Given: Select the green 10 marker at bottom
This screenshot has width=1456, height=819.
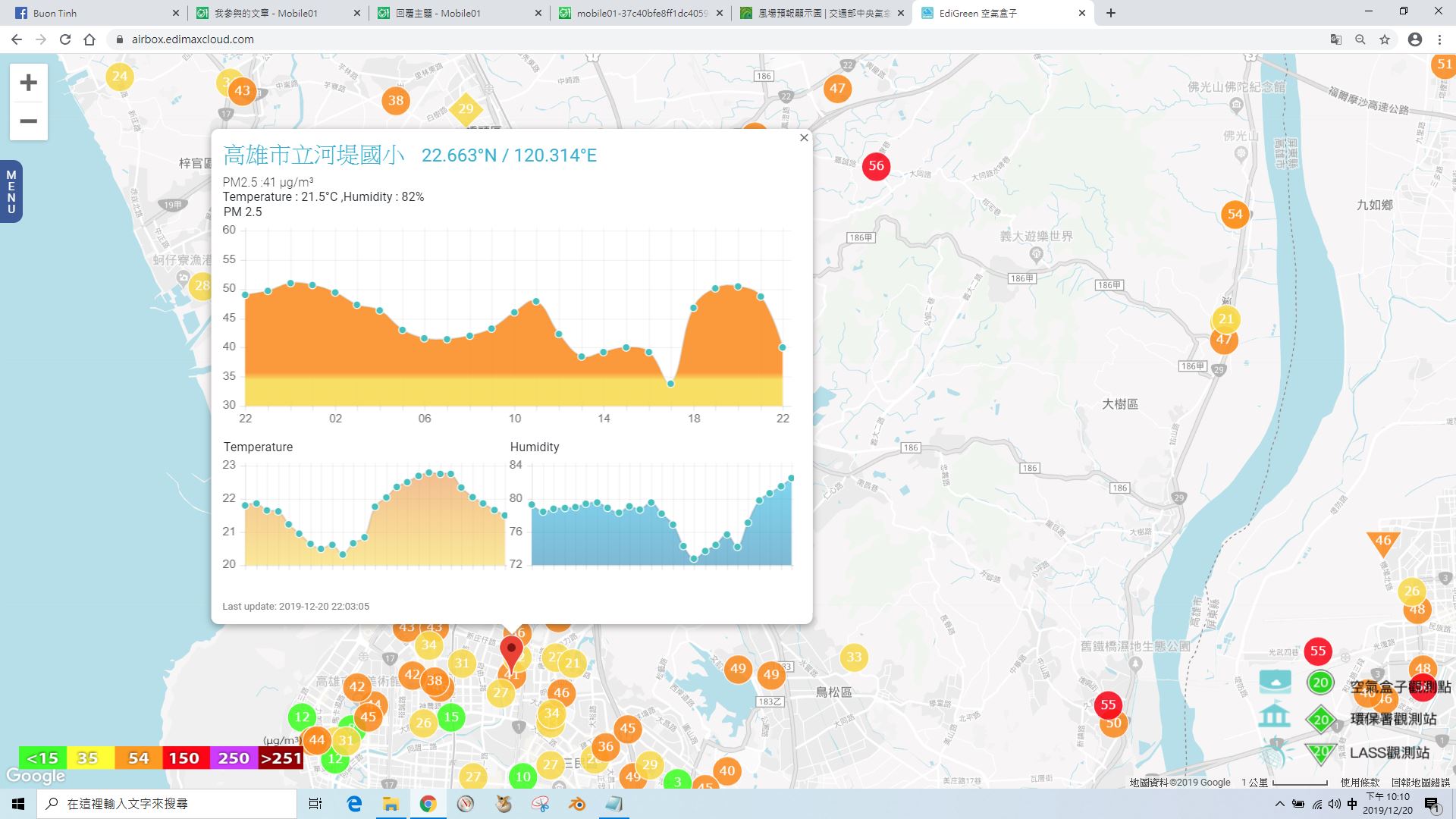Looking at the screenshot, I should (x=522, y=777).
